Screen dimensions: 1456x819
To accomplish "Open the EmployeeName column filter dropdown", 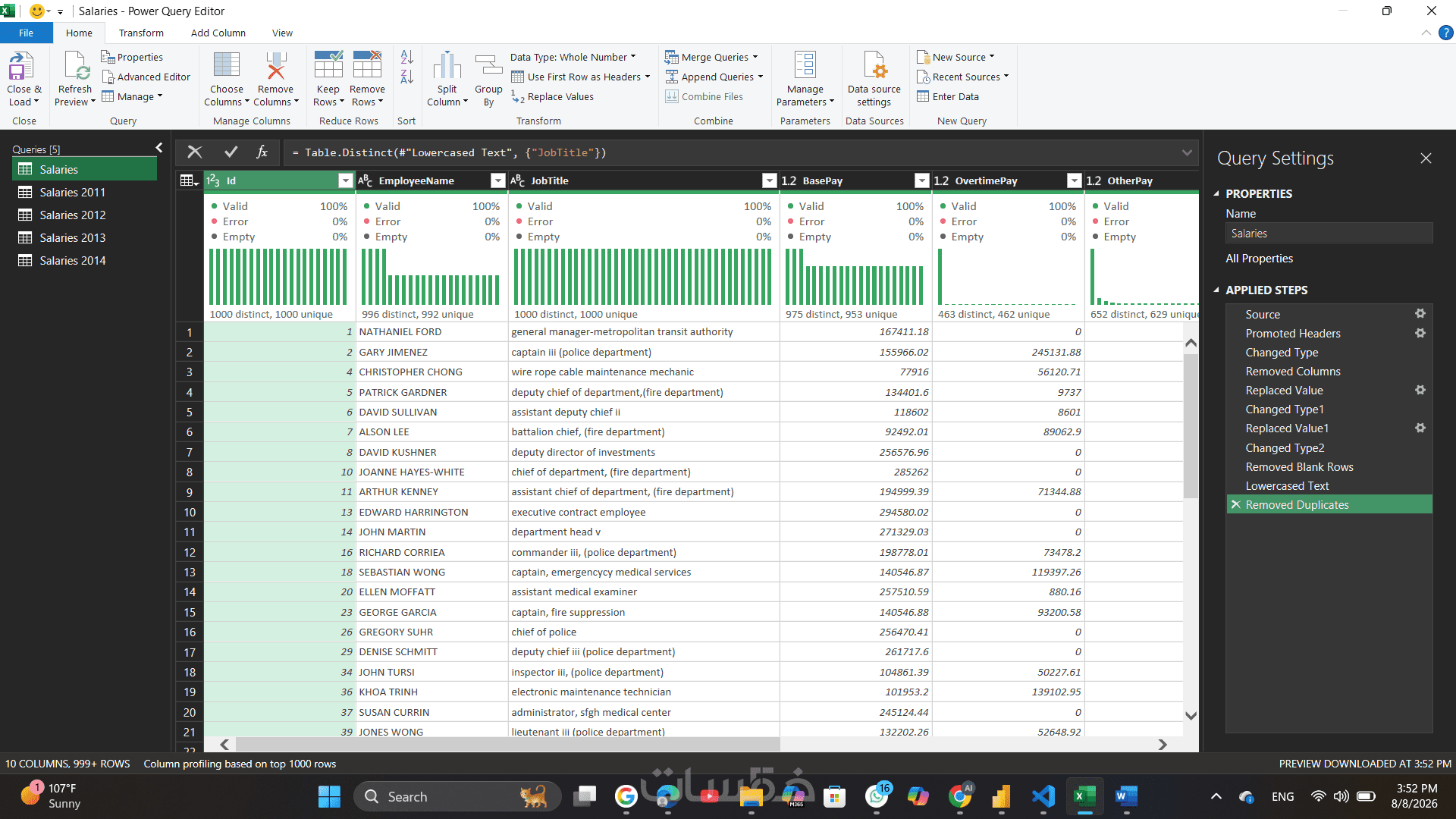I will pyautogui.click(x=498, y=180).
